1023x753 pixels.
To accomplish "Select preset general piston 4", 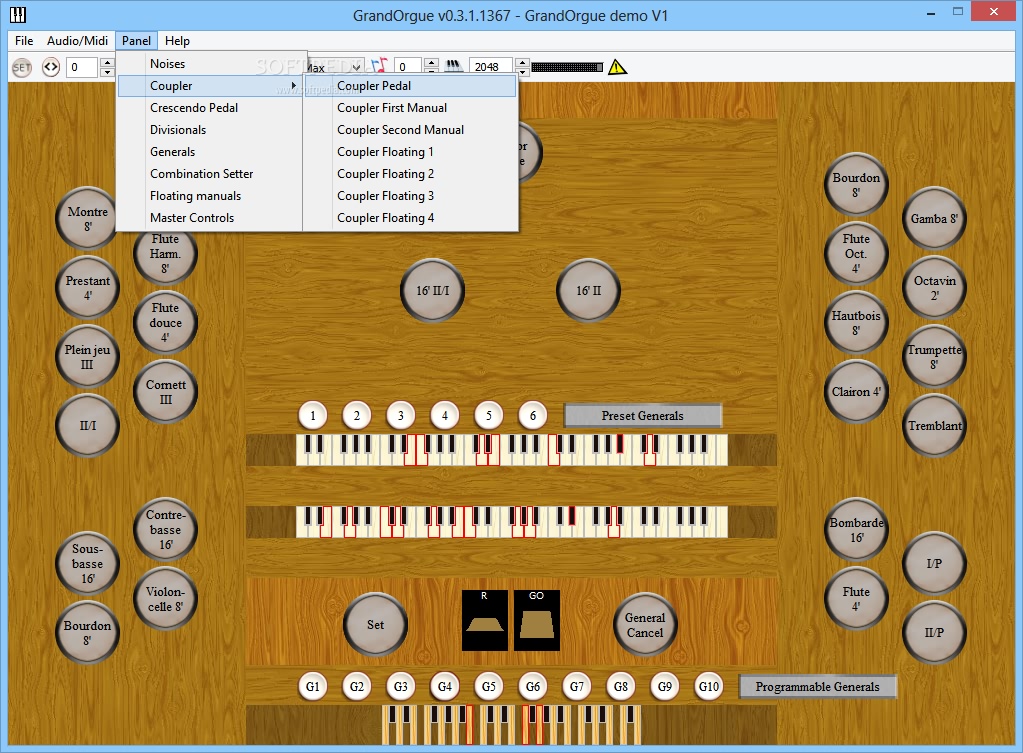I will click(445, 416).
